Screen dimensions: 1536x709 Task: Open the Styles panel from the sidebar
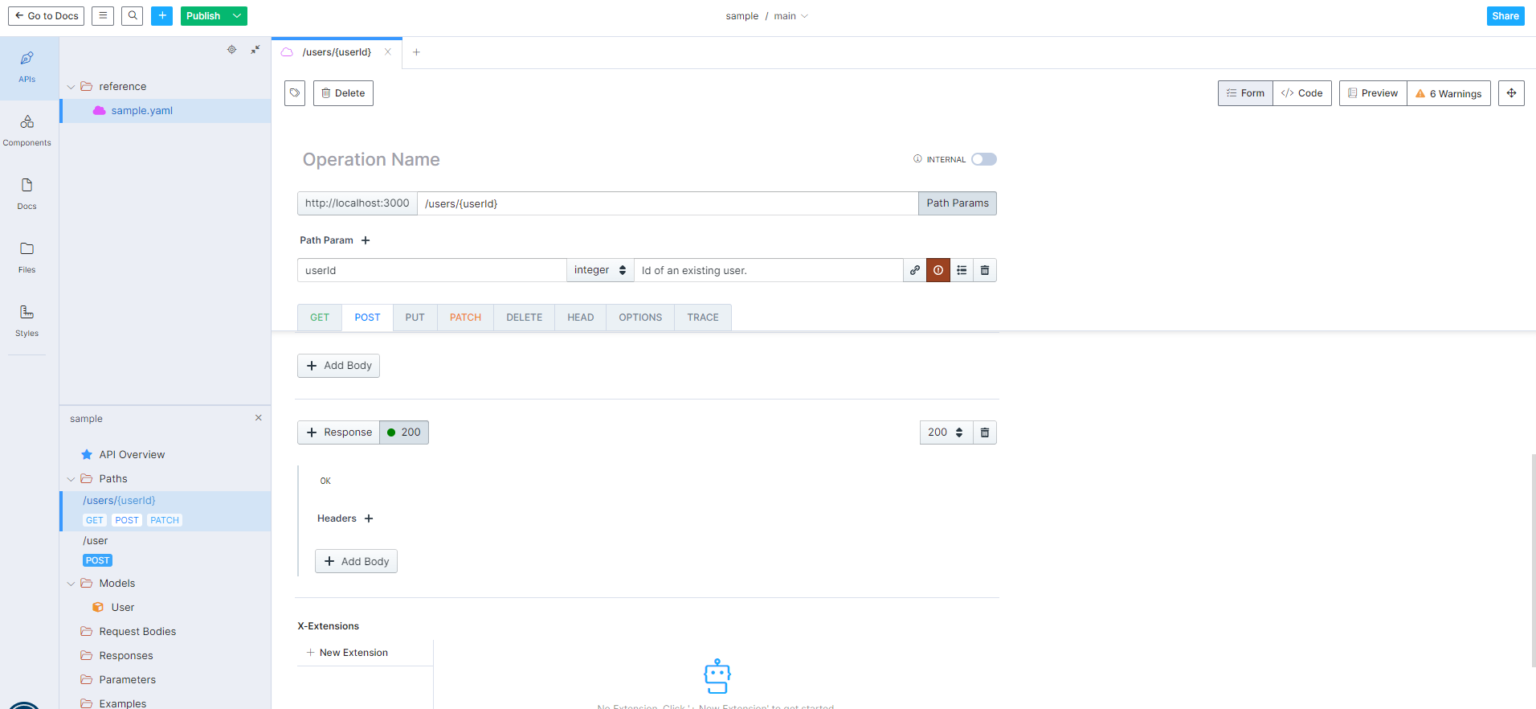[27, 320]
